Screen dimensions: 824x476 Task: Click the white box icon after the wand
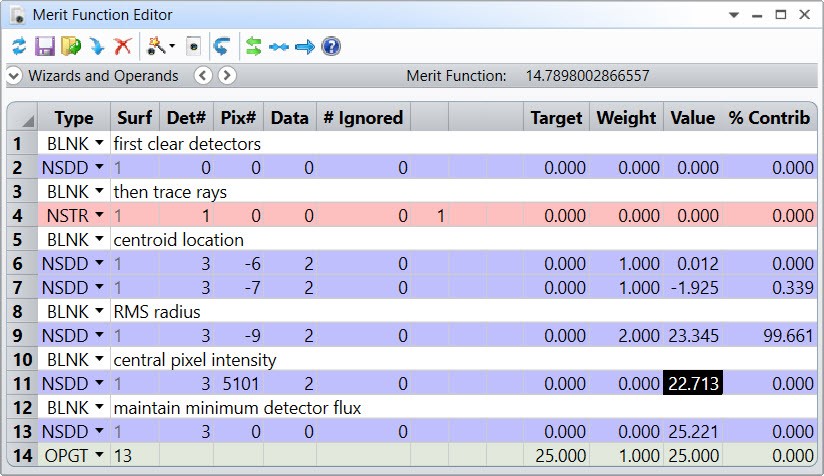coord(193,46)
